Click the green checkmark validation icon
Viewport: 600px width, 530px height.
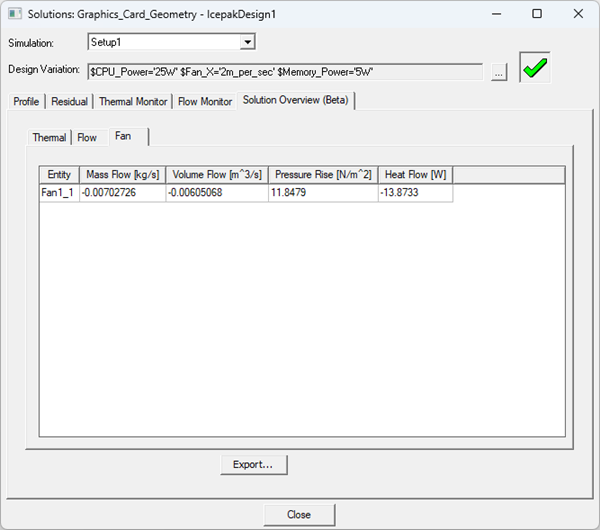coord(535,67)
